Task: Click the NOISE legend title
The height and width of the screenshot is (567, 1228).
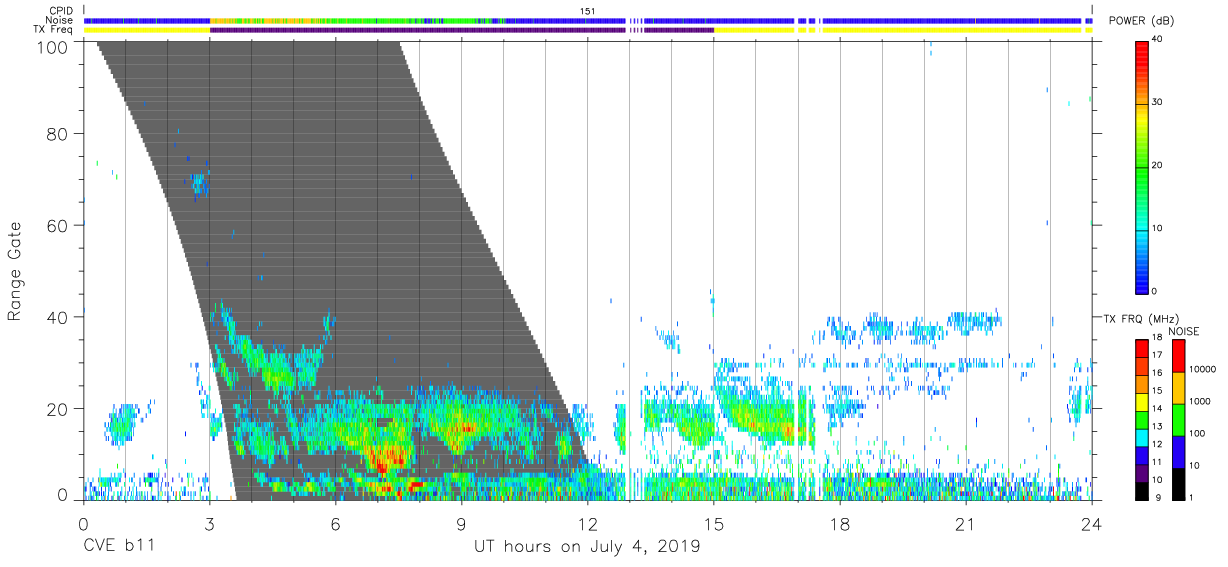Action: [x=1183, y=331]
